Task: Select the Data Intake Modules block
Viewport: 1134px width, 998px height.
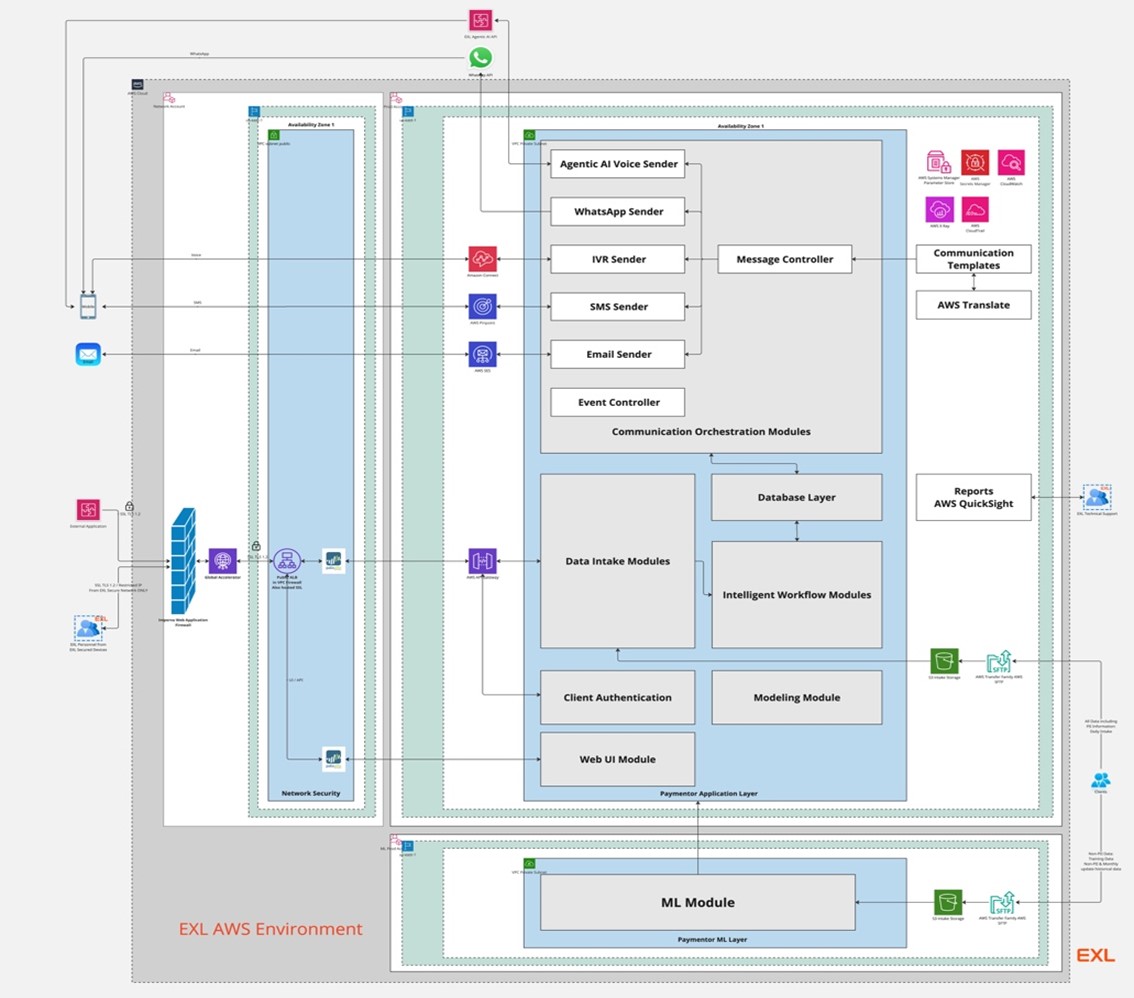Action: coord(617,561)
